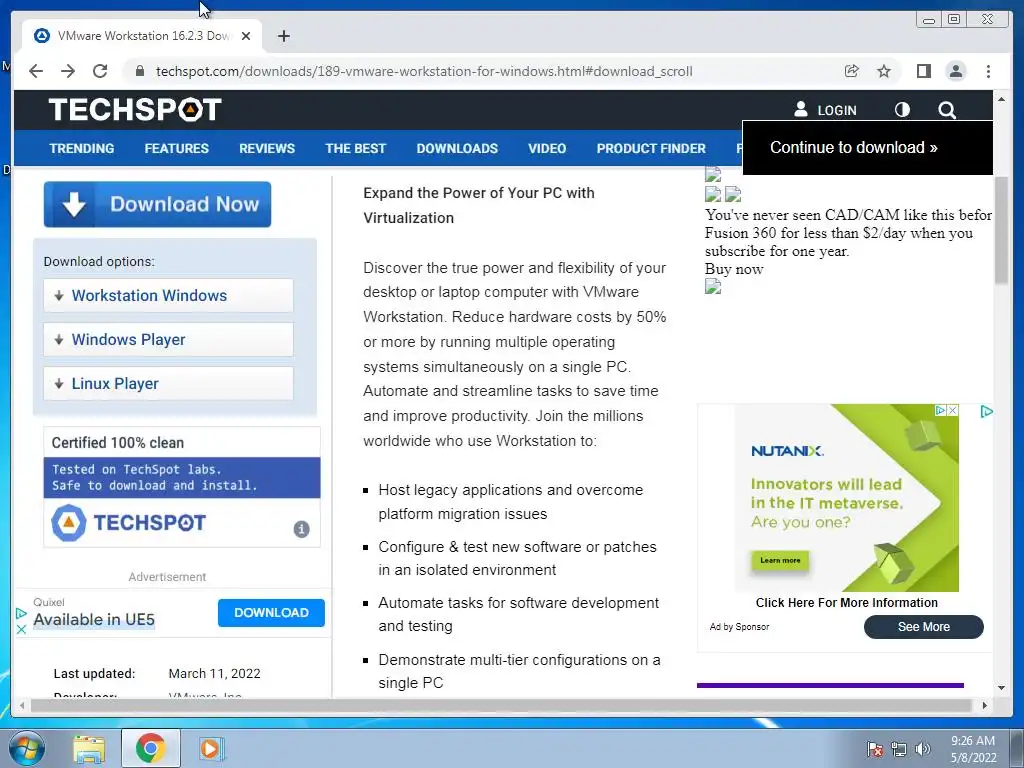This screenshot has width=1024, height=768.
Task: Open the LOGIN link
Action: coord(825,110)
